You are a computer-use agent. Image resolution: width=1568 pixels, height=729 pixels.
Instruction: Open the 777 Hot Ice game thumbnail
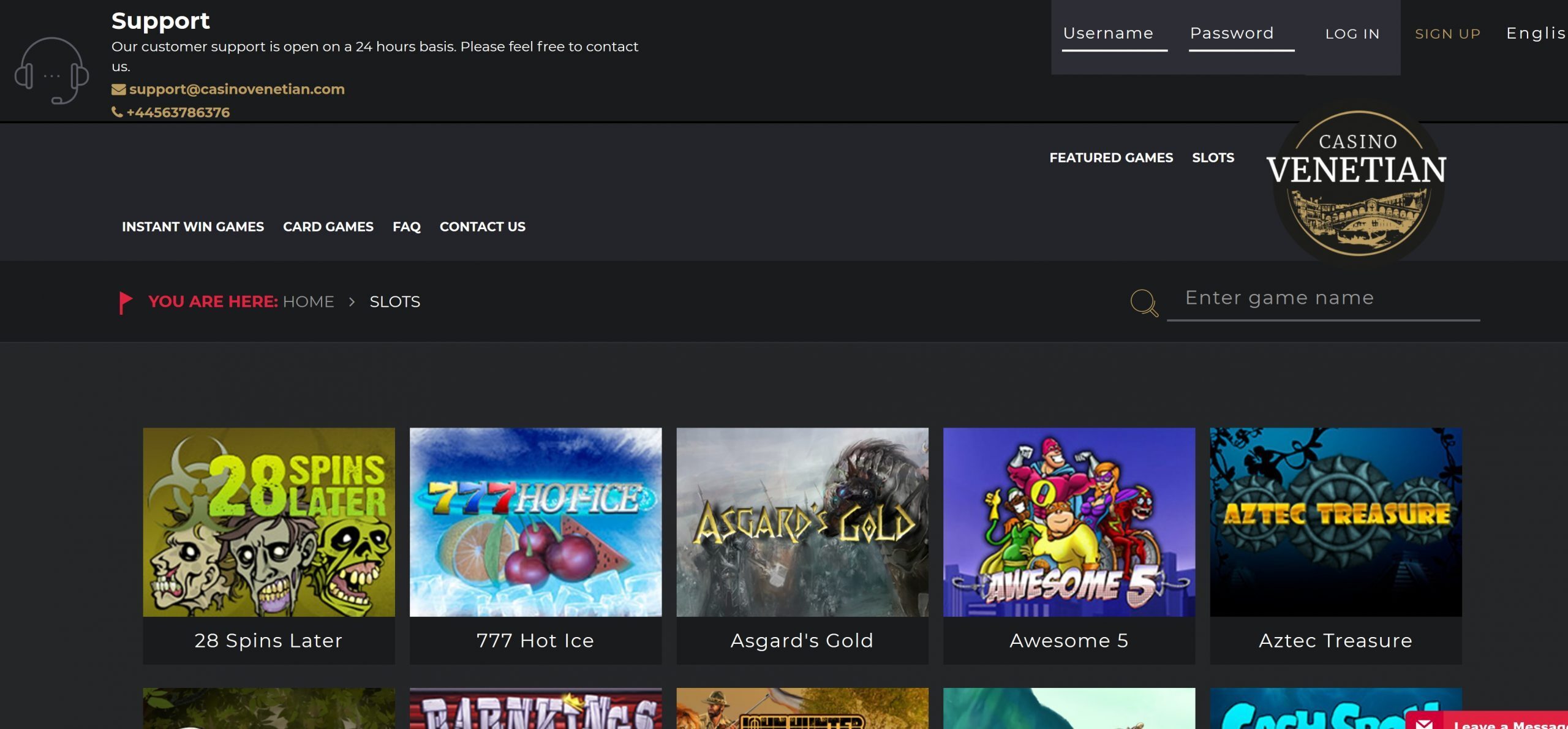tap(535, 522)
